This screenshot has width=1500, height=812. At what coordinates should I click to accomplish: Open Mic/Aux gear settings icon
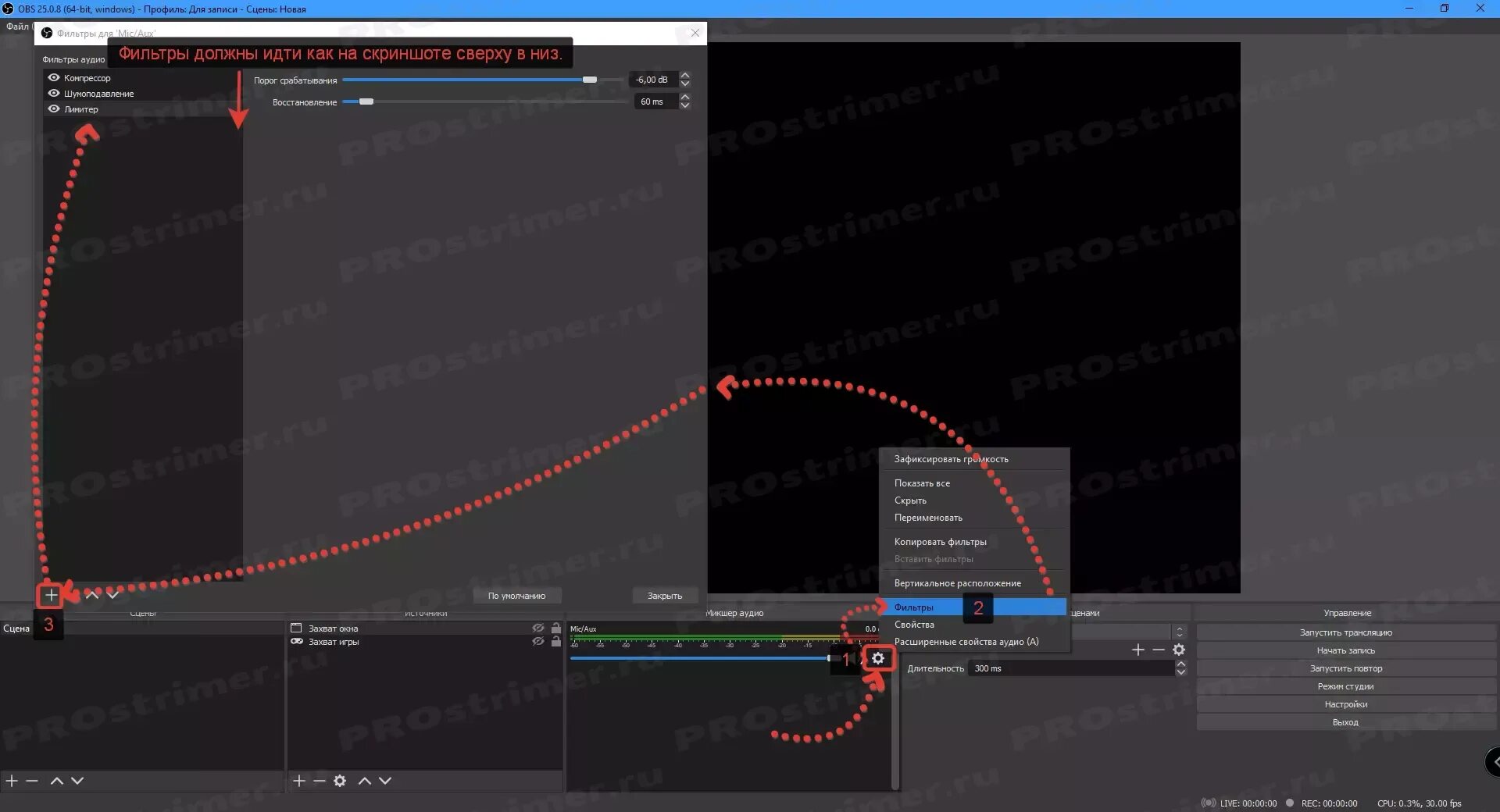point(878,658)
